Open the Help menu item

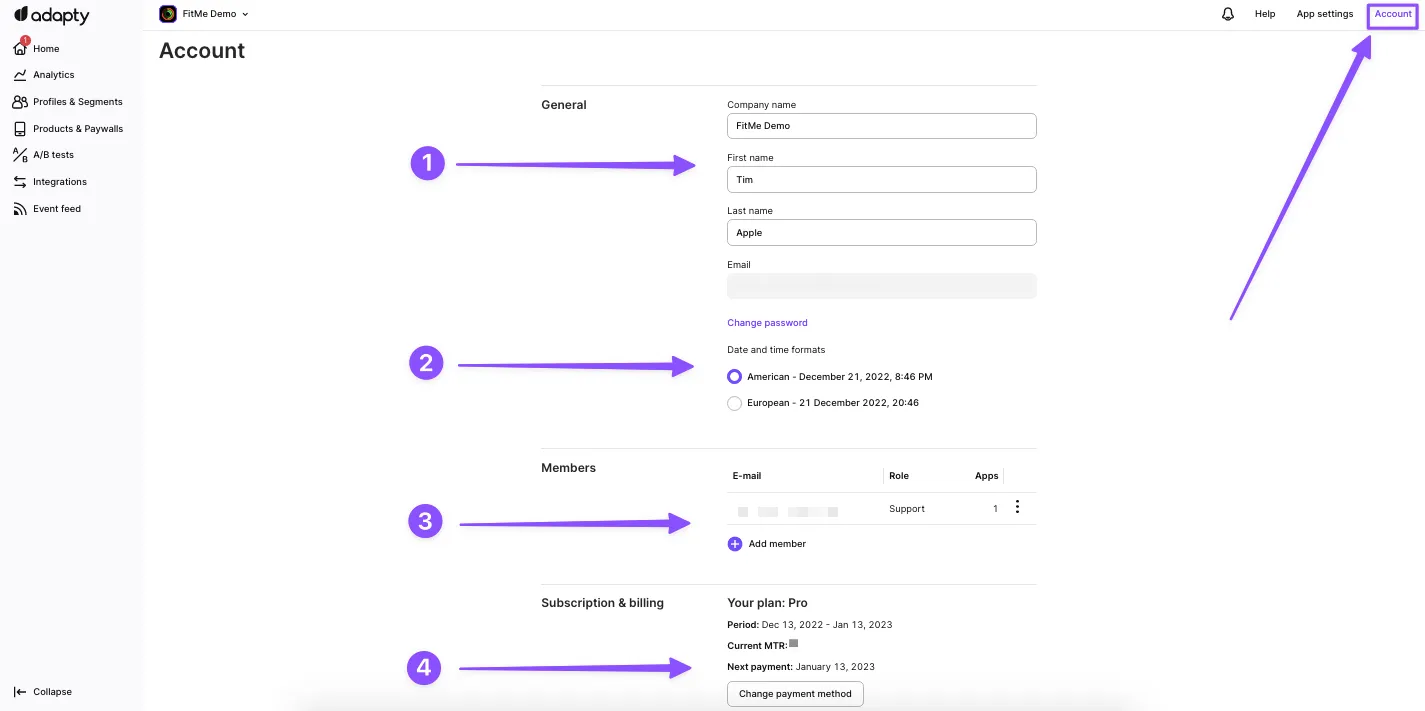(x=1265, y=14)
